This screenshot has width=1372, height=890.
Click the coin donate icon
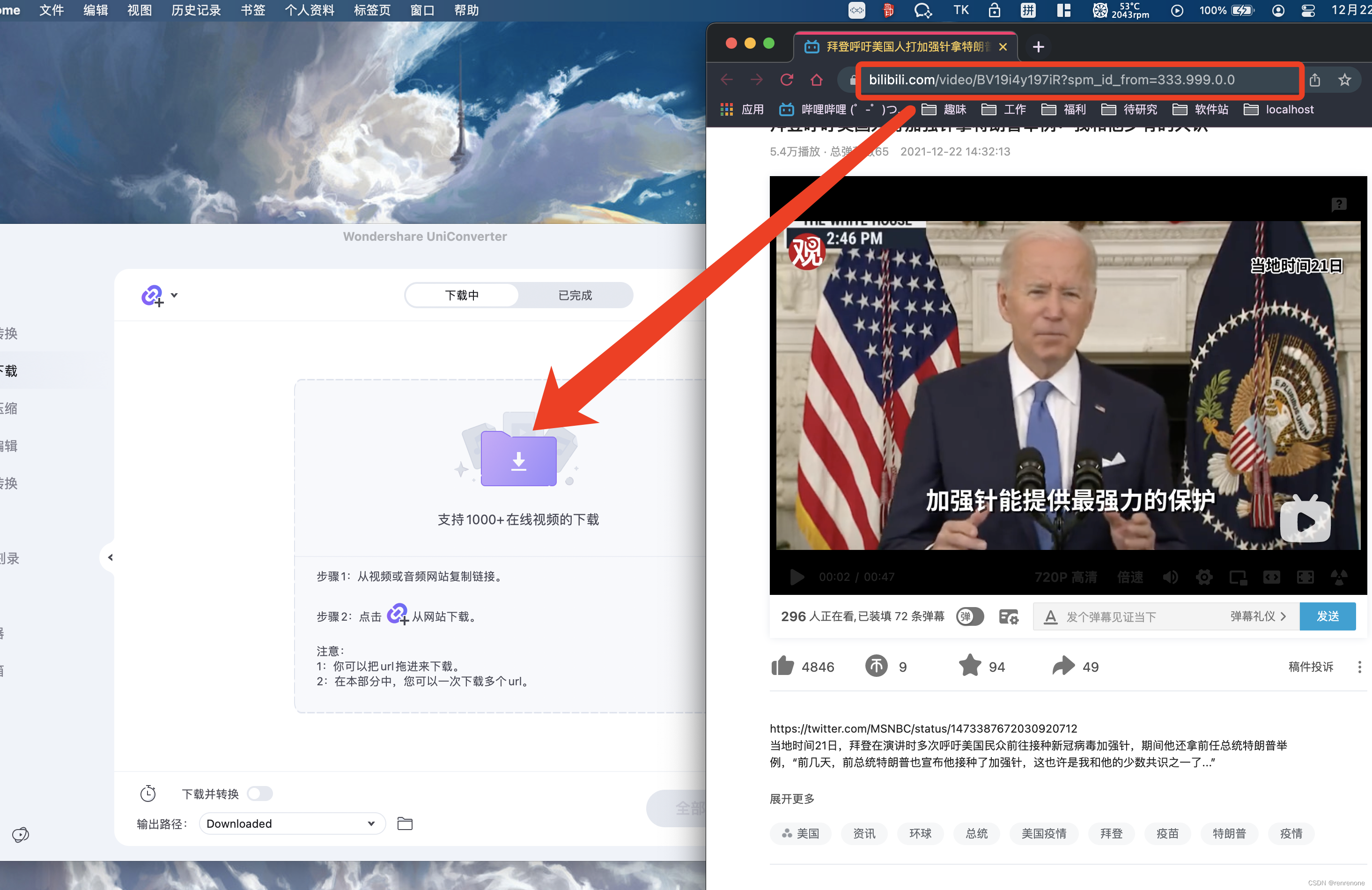pos(876,666)
